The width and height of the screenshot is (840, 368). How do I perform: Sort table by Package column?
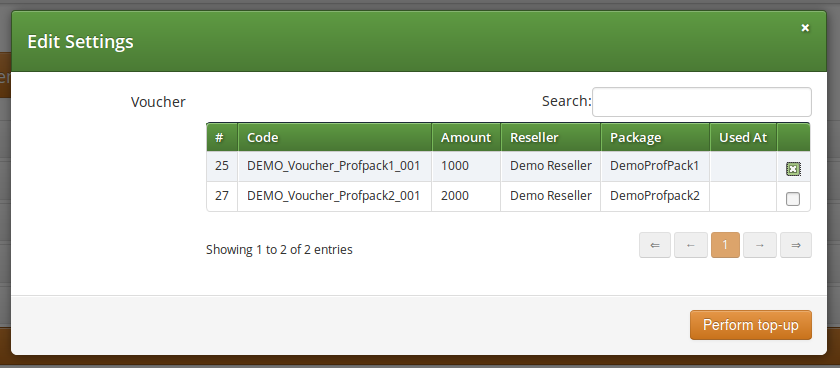pos(655,138)
